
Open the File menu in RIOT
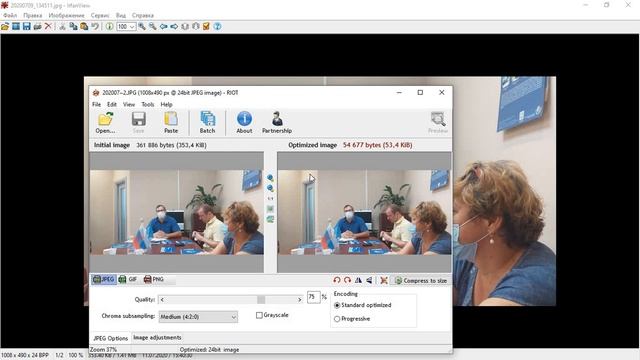96,104
